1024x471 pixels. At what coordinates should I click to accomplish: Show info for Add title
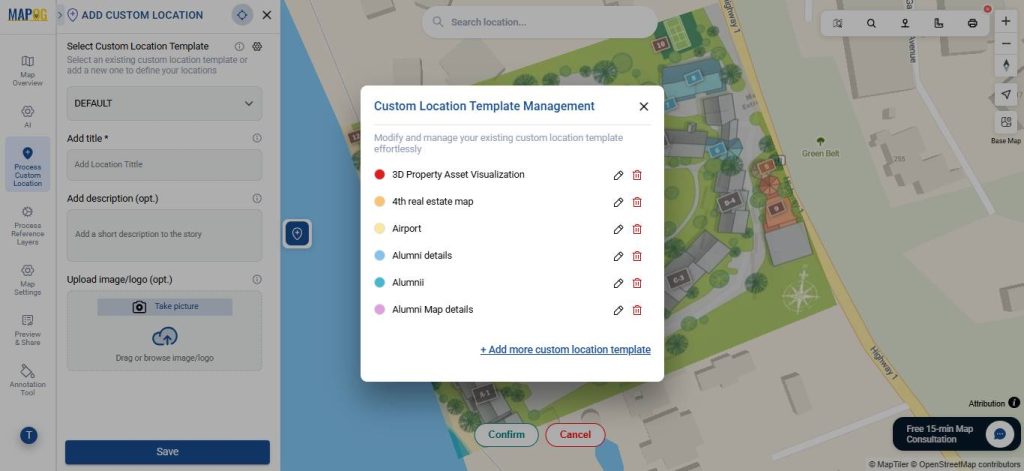point(257,138)
